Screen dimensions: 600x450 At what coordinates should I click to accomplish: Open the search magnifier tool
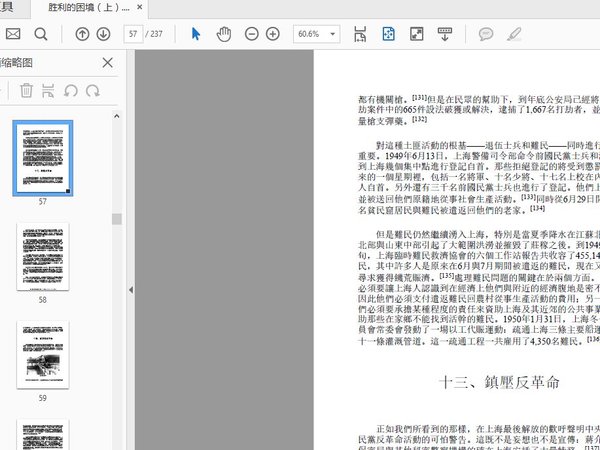pos(41,34)
